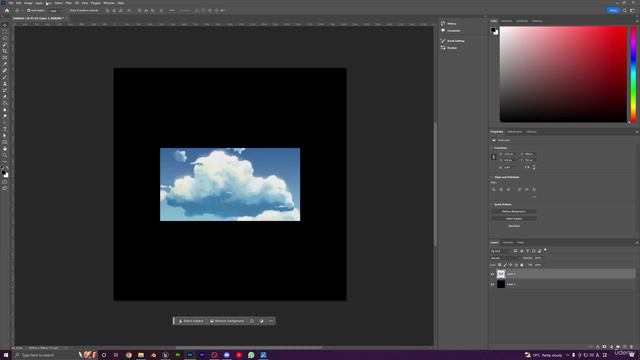Select the Horizontal Type tool
The width and height of the screenshot is (640, 360).
(x=5, y=129)
